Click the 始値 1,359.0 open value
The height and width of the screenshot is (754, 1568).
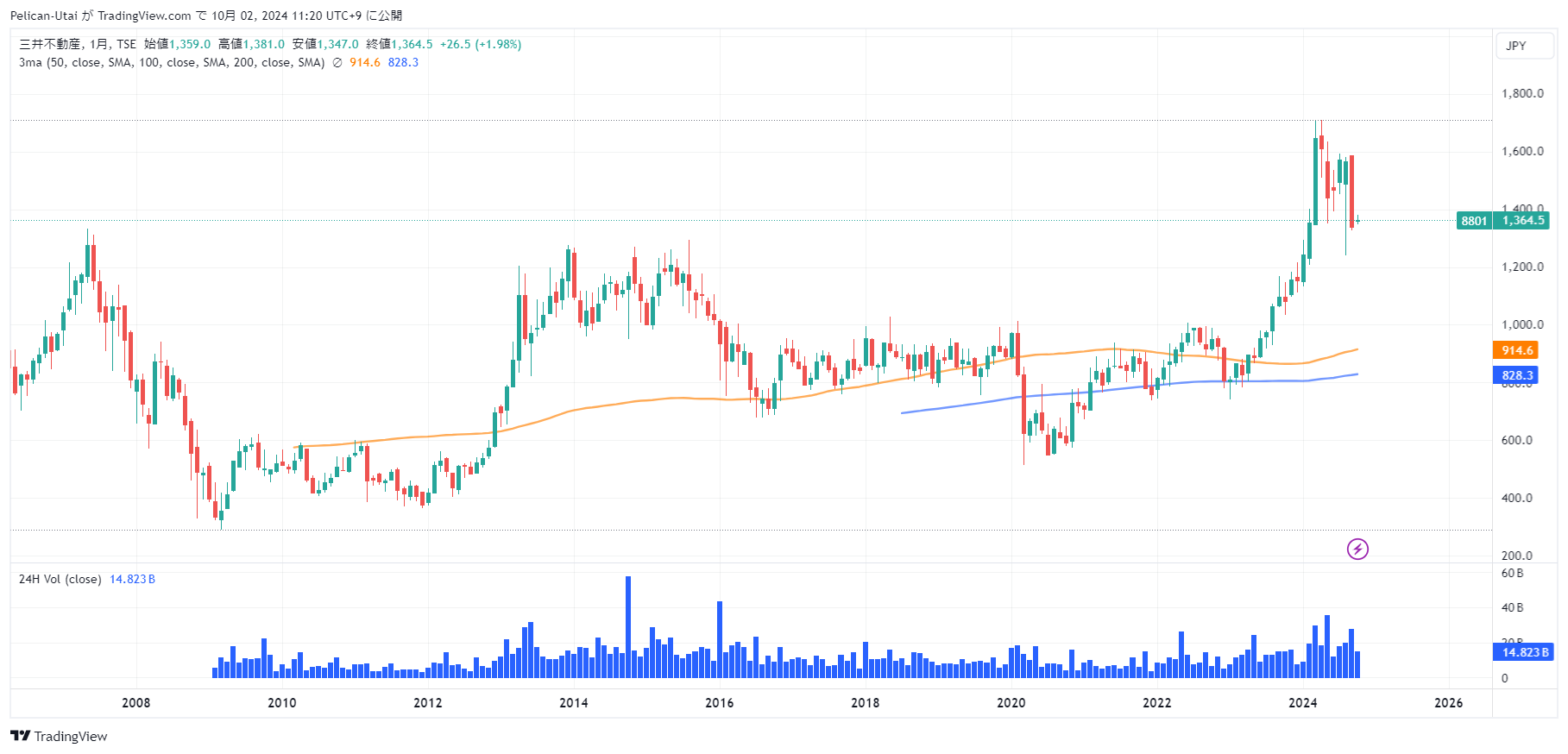pos(177,44)
